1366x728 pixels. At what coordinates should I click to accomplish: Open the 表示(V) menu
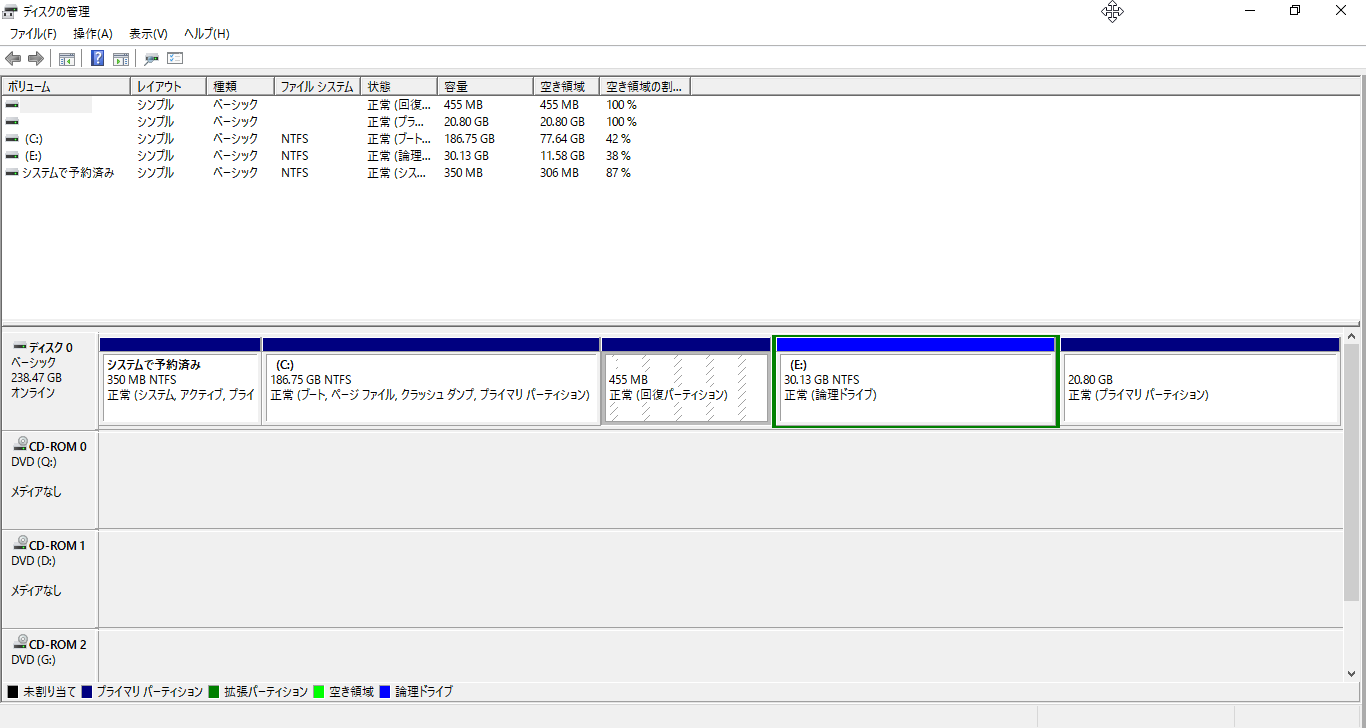(x=148, y=34)
